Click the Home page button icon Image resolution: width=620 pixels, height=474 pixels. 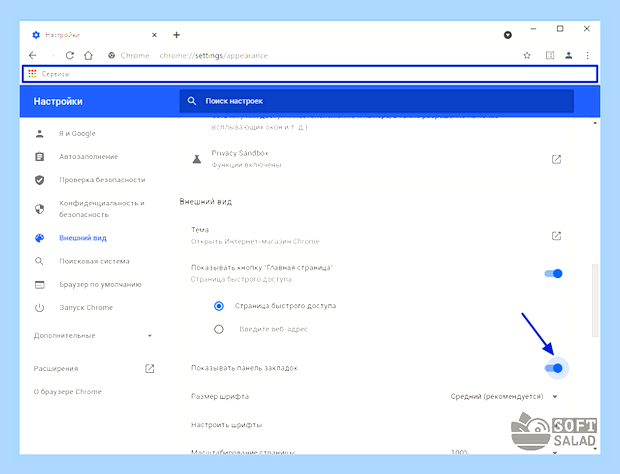point(88,55)
